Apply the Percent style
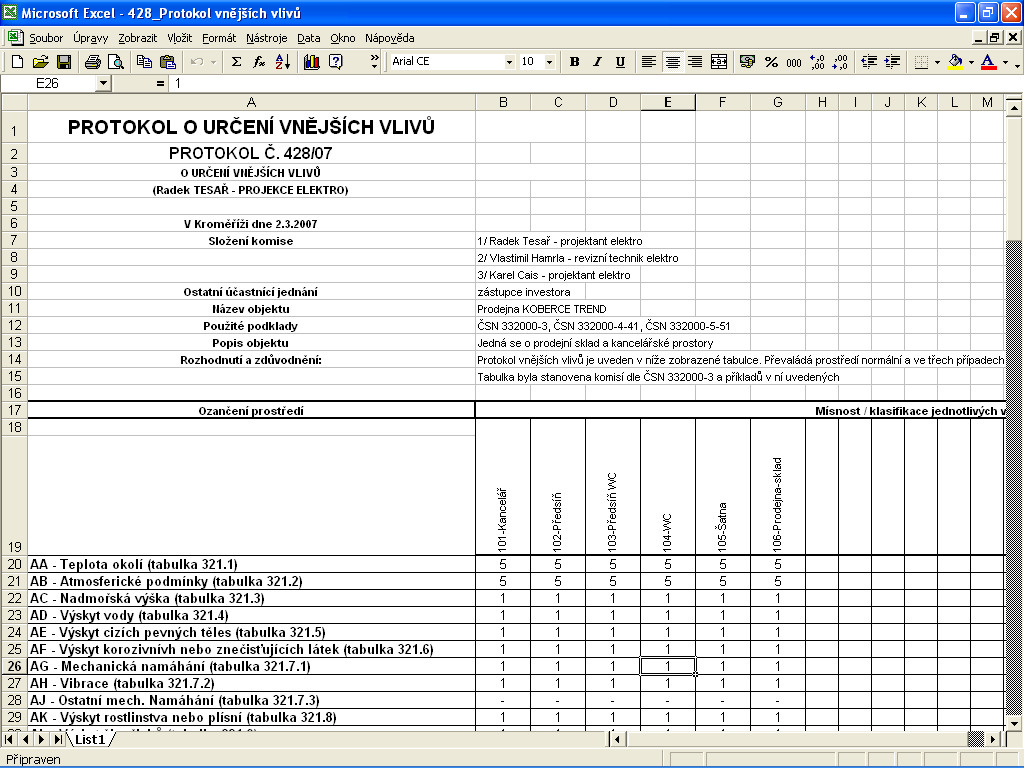Viewport: 1024px width, 768px height. coord(771,61)
